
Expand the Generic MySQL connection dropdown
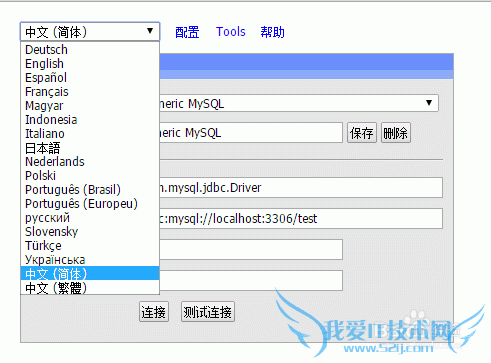[x=299, y=103]
